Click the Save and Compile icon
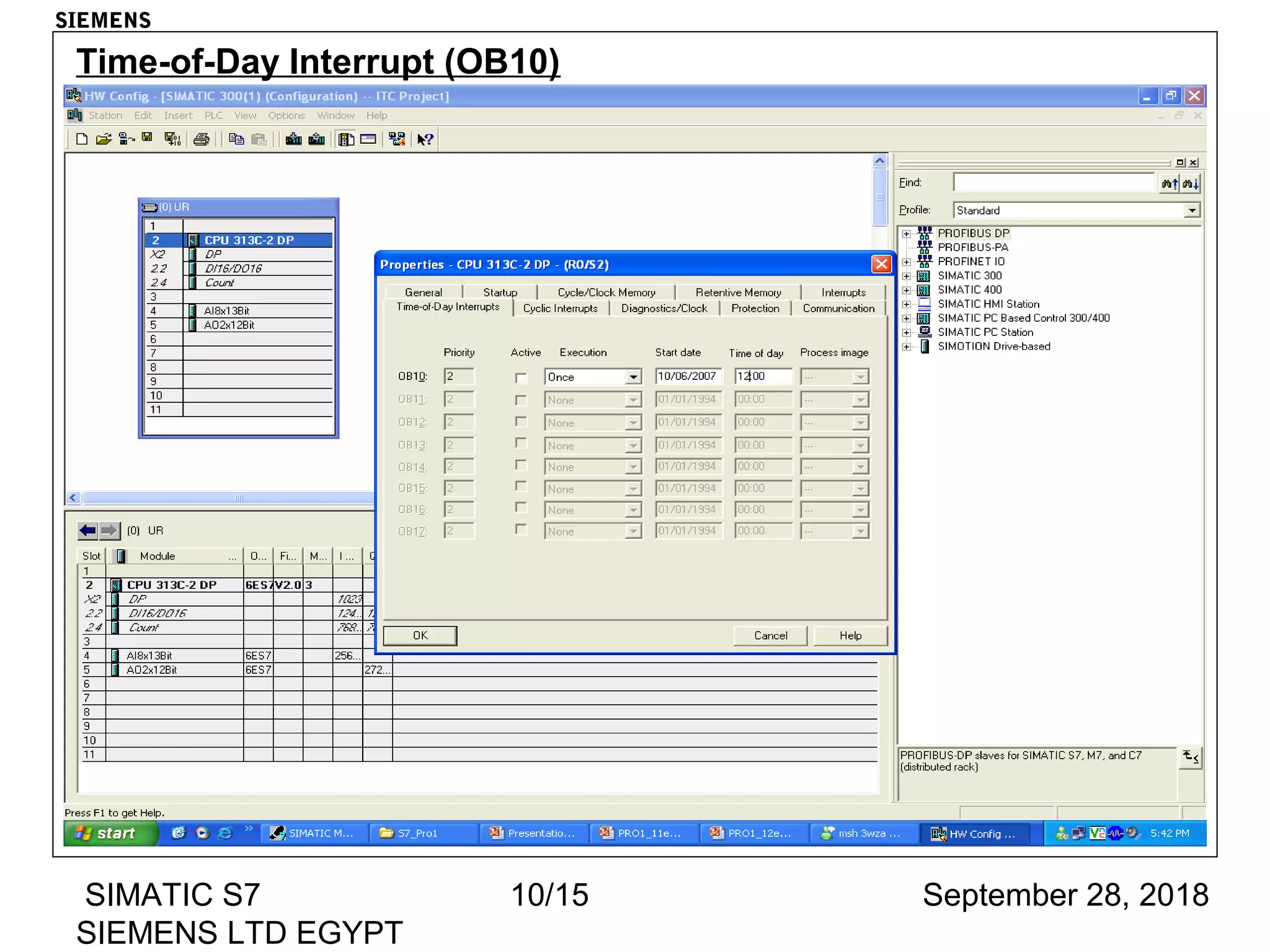 [x=172, y=139]
